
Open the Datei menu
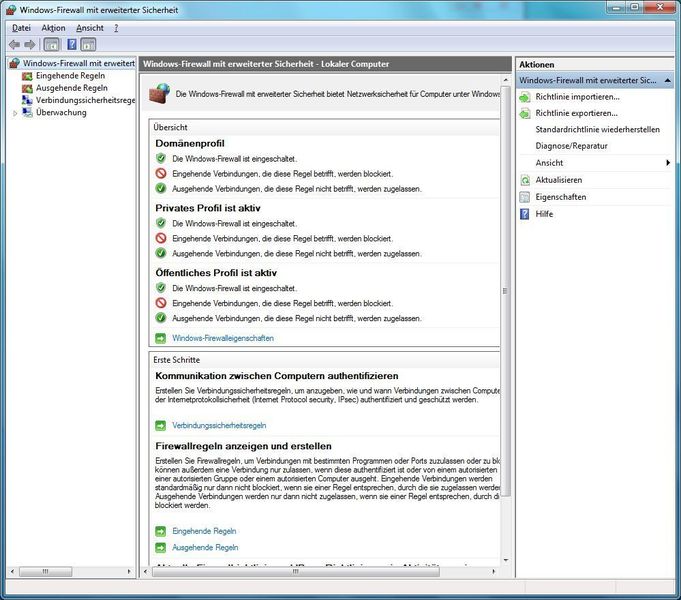pos(21,28)
